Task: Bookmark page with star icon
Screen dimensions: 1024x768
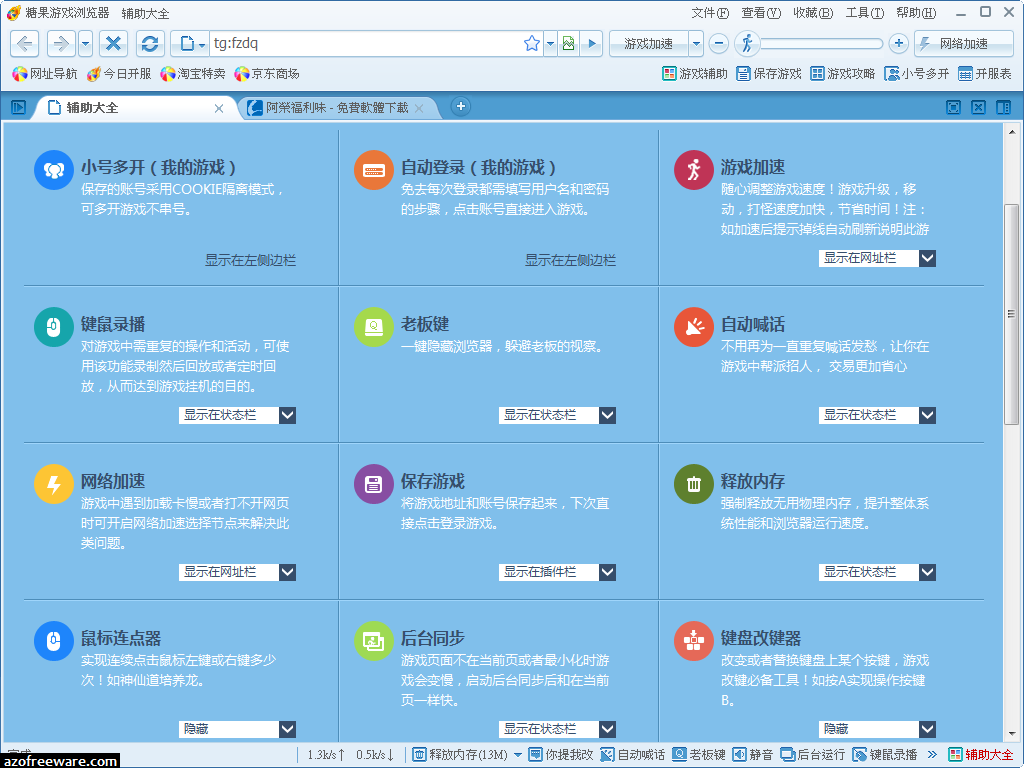Action: coord(532,44)
